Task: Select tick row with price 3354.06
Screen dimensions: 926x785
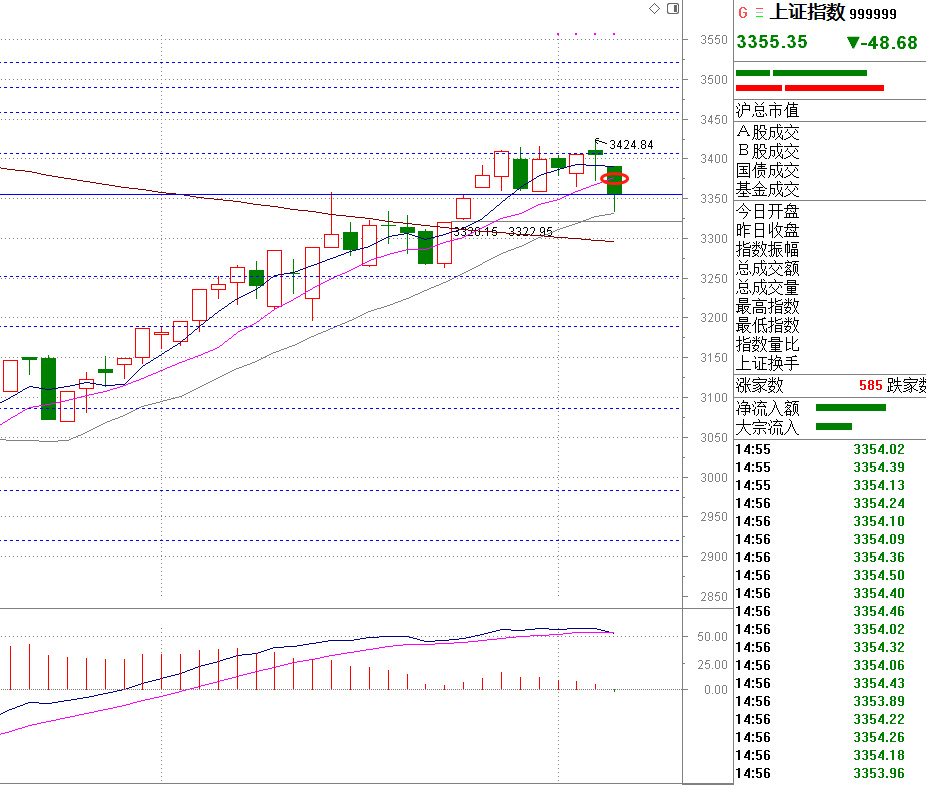Action: pos(830,665)
